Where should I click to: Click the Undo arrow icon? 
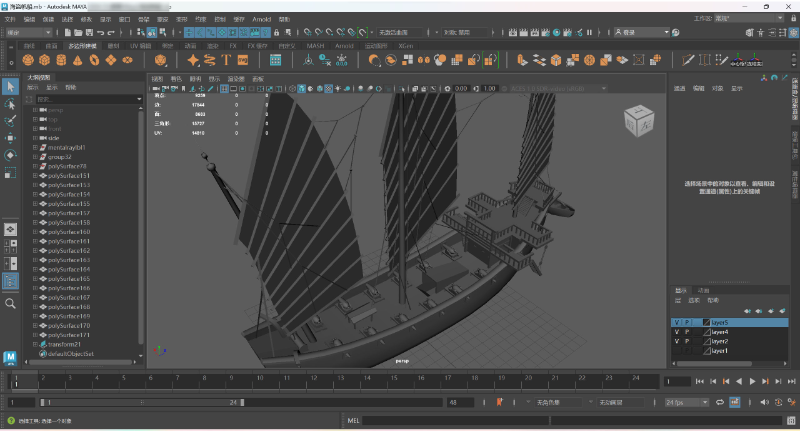(100, 32)
